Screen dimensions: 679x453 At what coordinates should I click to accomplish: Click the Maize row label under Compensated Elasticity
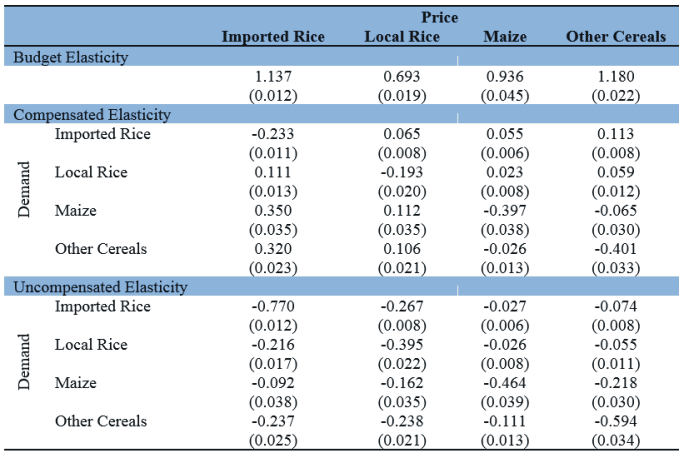75,211
